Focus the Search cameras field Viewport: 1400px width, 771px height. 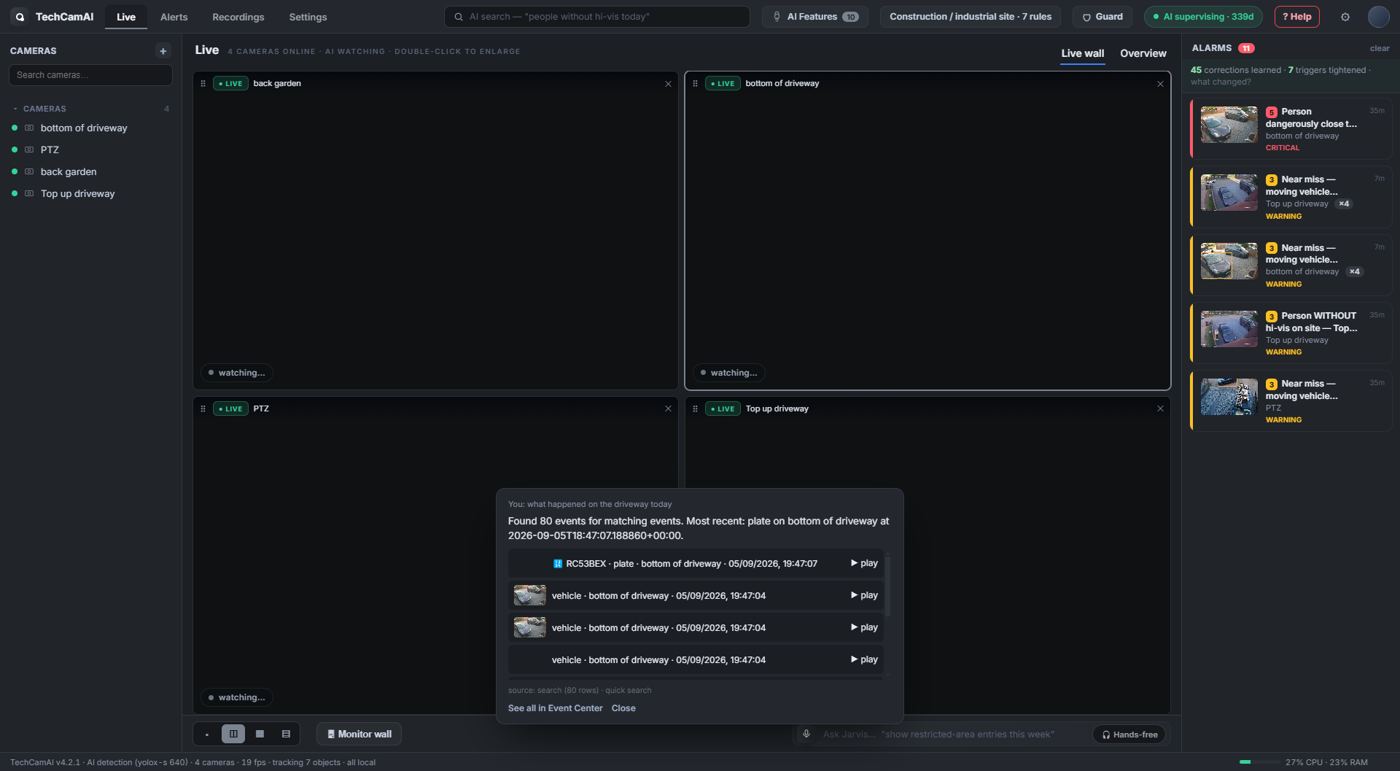pyautogui.click(x=90, y=75)
